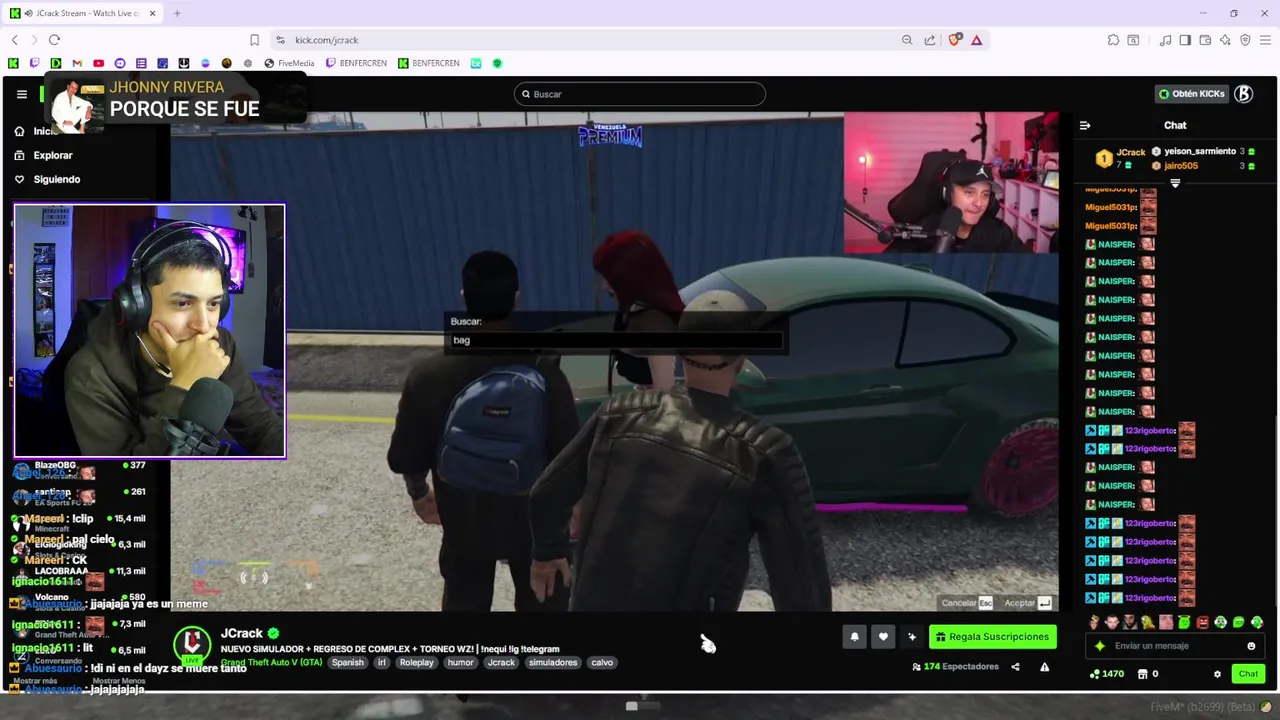Select the first quick emote above chat input
Viewport: 1280px width, 720px height.
tap(1094, 622)
